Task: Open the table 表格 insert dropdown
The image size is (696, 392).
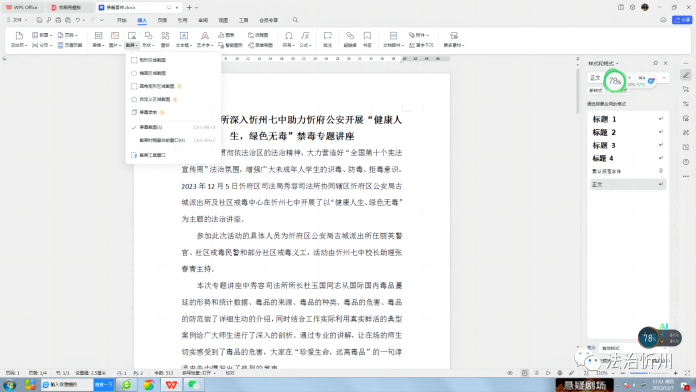Action: pos(98,40)
